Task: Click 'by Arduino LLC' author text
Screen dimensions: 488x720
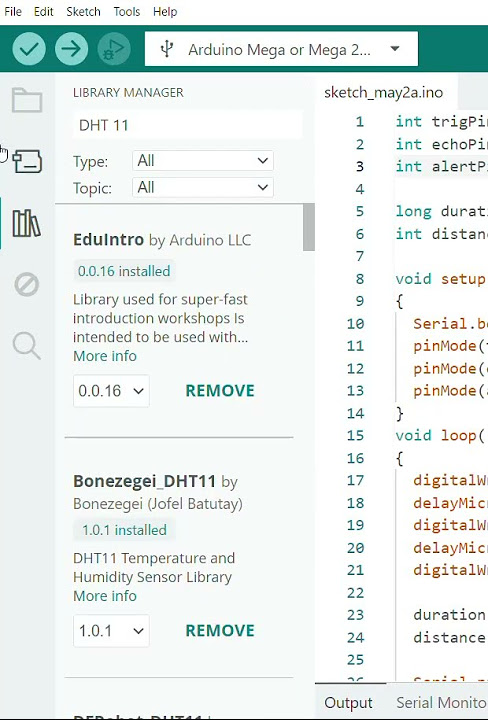Action: [x=200, y=240]
